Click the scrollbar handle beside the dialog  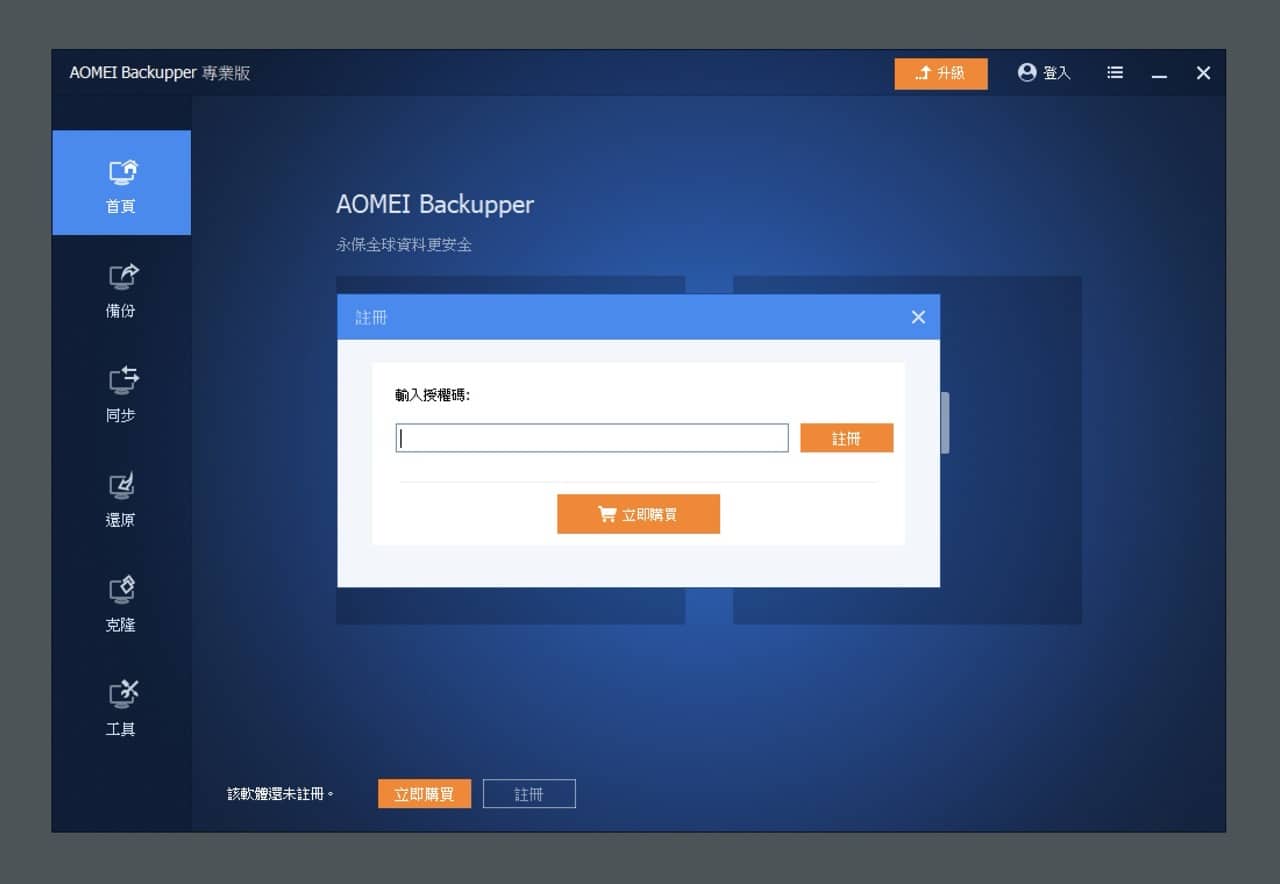pos(945,422)
